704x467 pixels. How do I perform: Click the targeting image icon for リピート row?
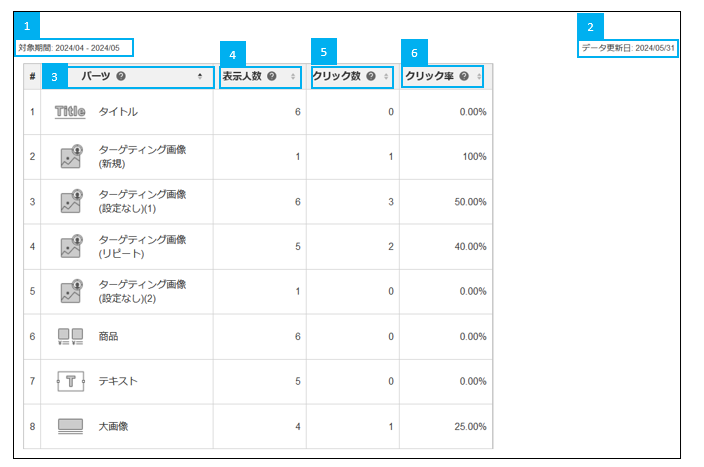pos(72,246)
